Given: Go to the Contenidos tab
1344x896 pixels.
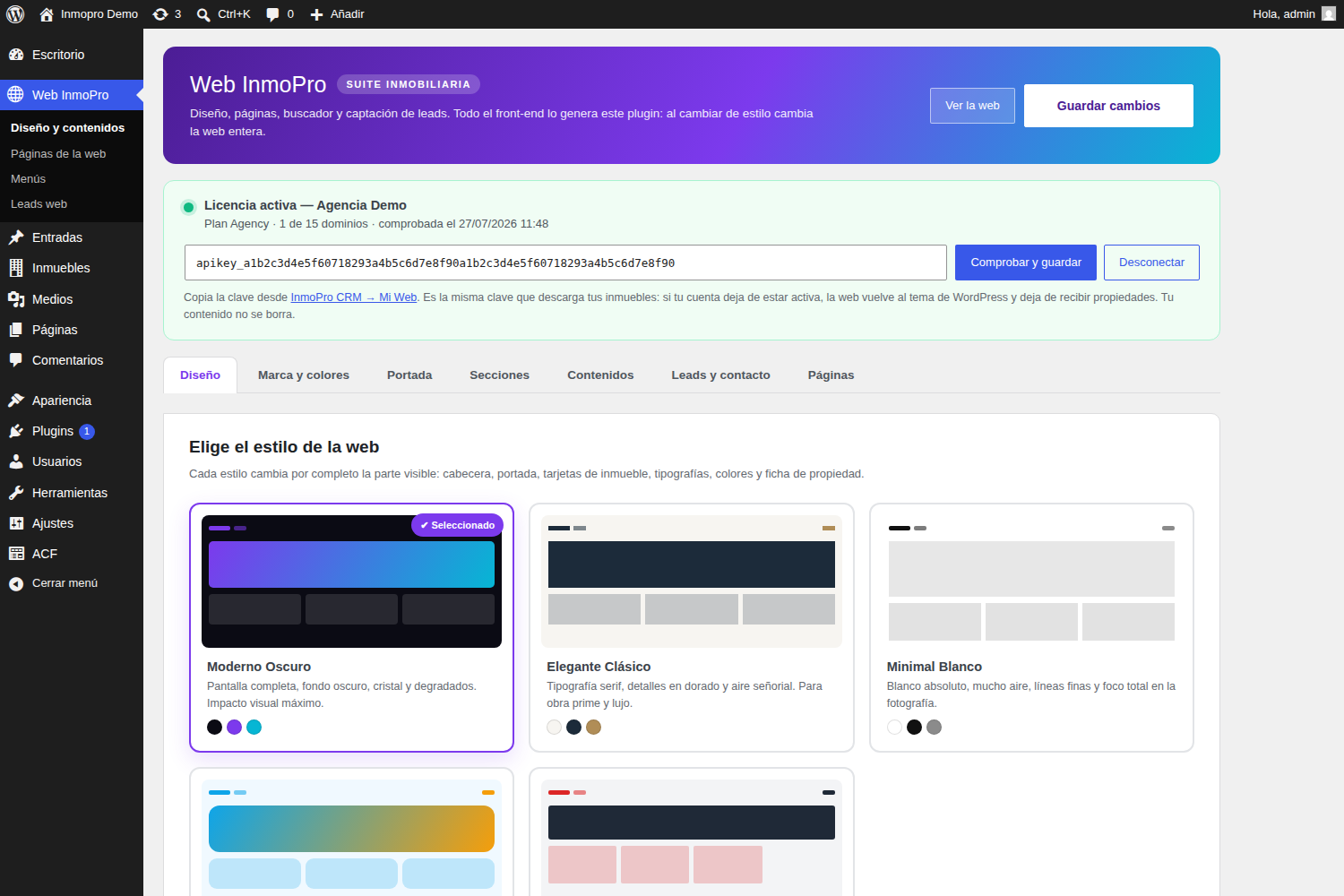Looking at the screenshot, I should [600, 375].
